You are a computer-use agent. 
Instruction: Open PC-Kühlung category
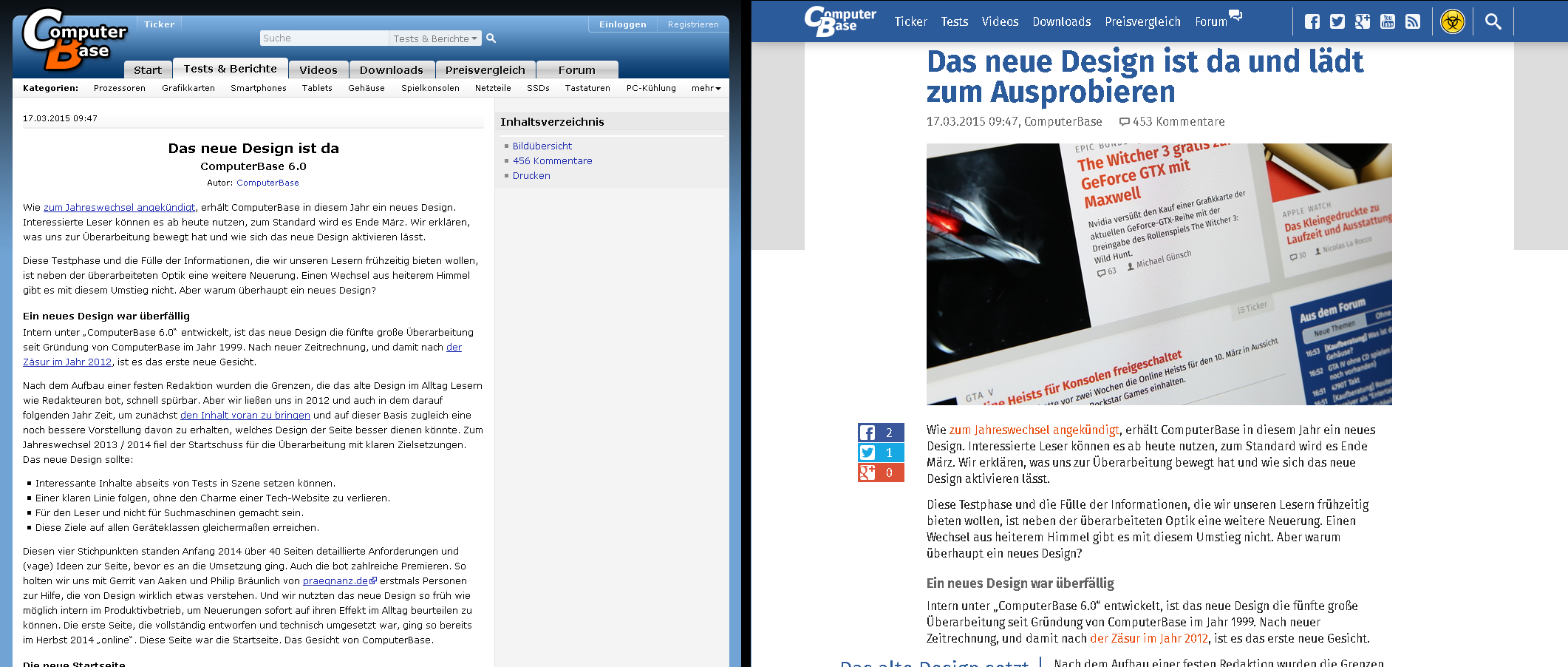[651, 88]
